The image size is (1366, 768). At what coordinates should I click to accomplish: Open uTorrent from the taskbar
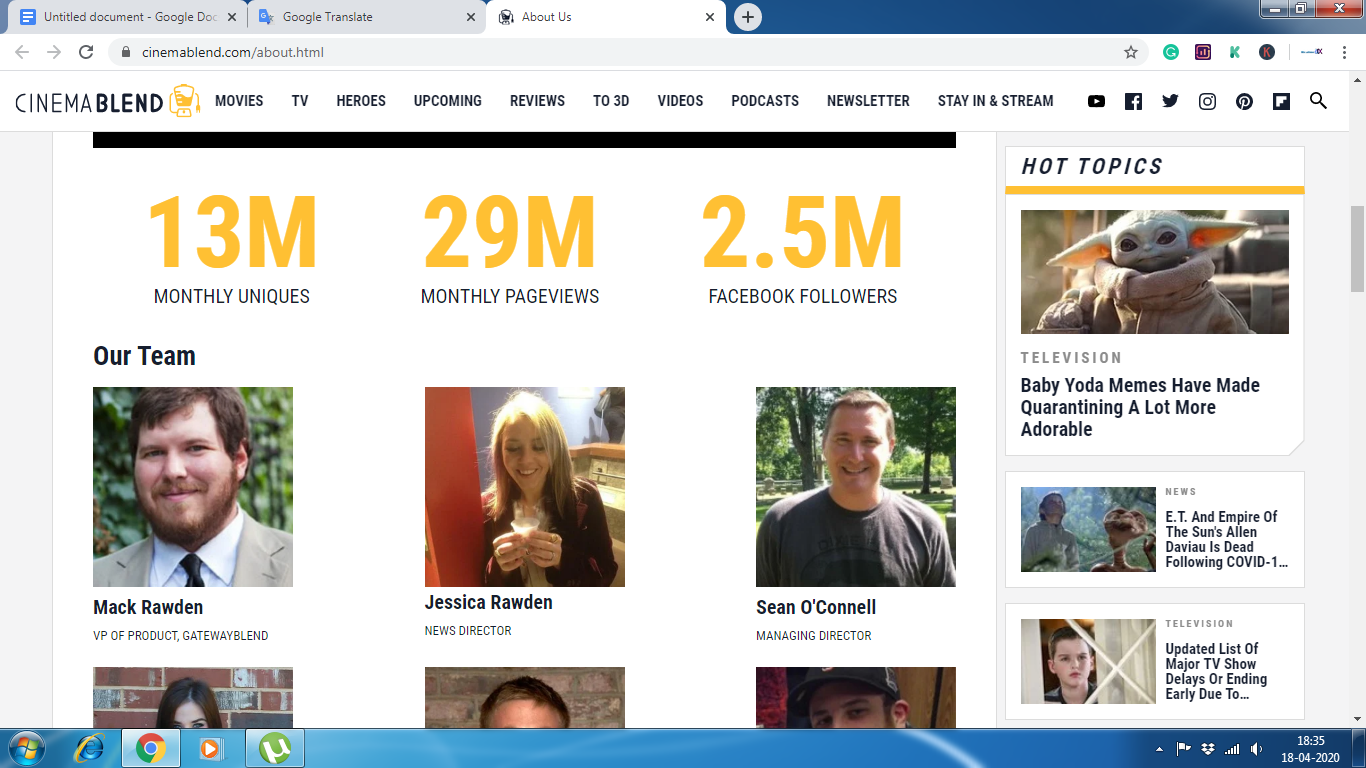274,748
